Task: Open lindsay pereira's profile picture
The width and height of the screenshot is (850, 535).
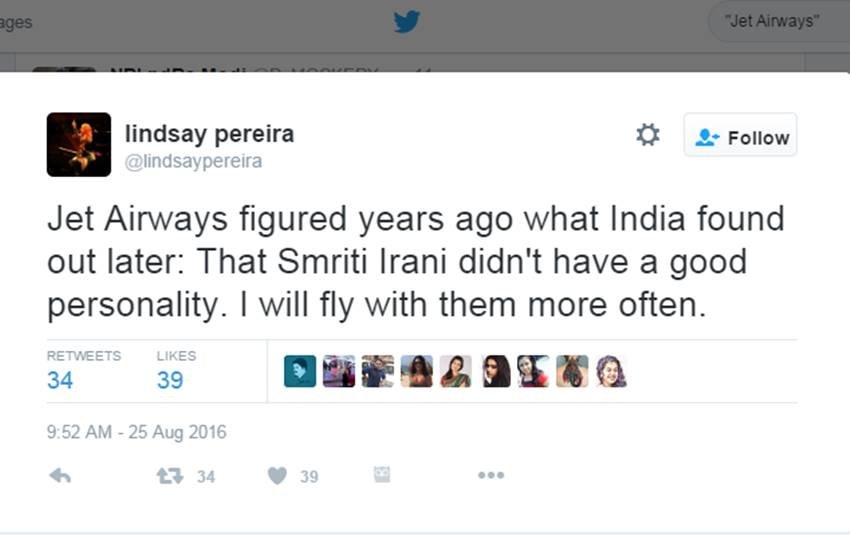Action: pyautogui.click(x=79, y=144)
